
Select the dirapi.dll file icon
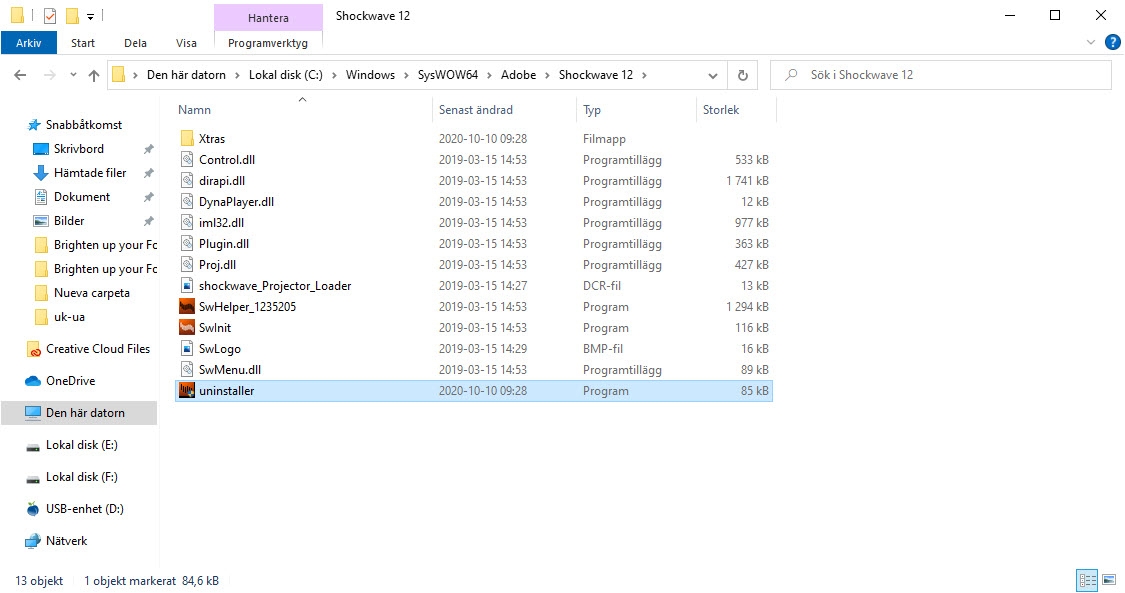pyautogui.click(x=187, y=181)
